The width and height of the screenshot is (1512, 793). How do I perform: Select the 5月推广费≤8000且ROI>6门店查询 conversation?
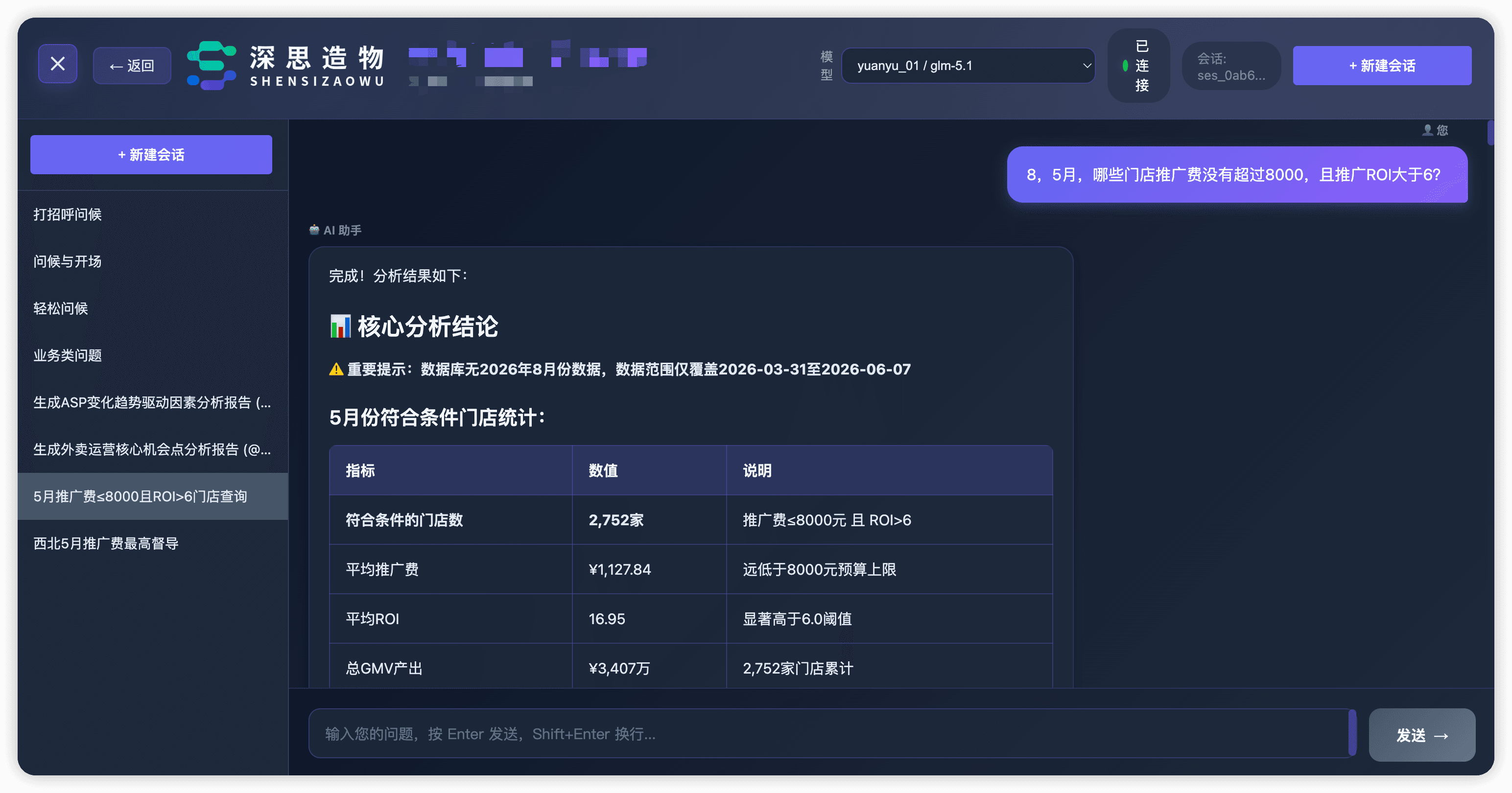coord(153,496)
